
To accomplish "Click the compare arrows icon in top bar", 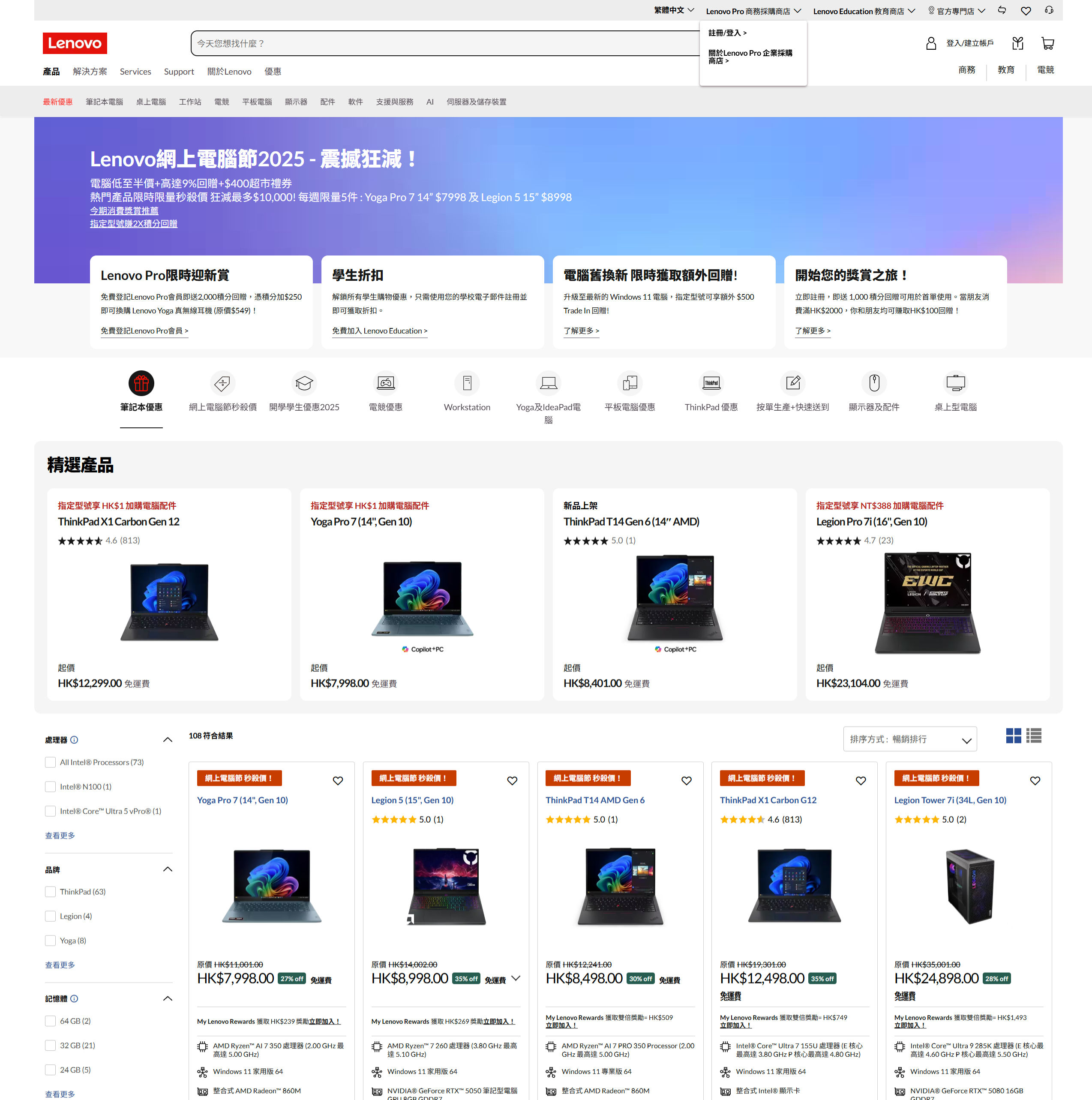I will (x=1002, y=10).
